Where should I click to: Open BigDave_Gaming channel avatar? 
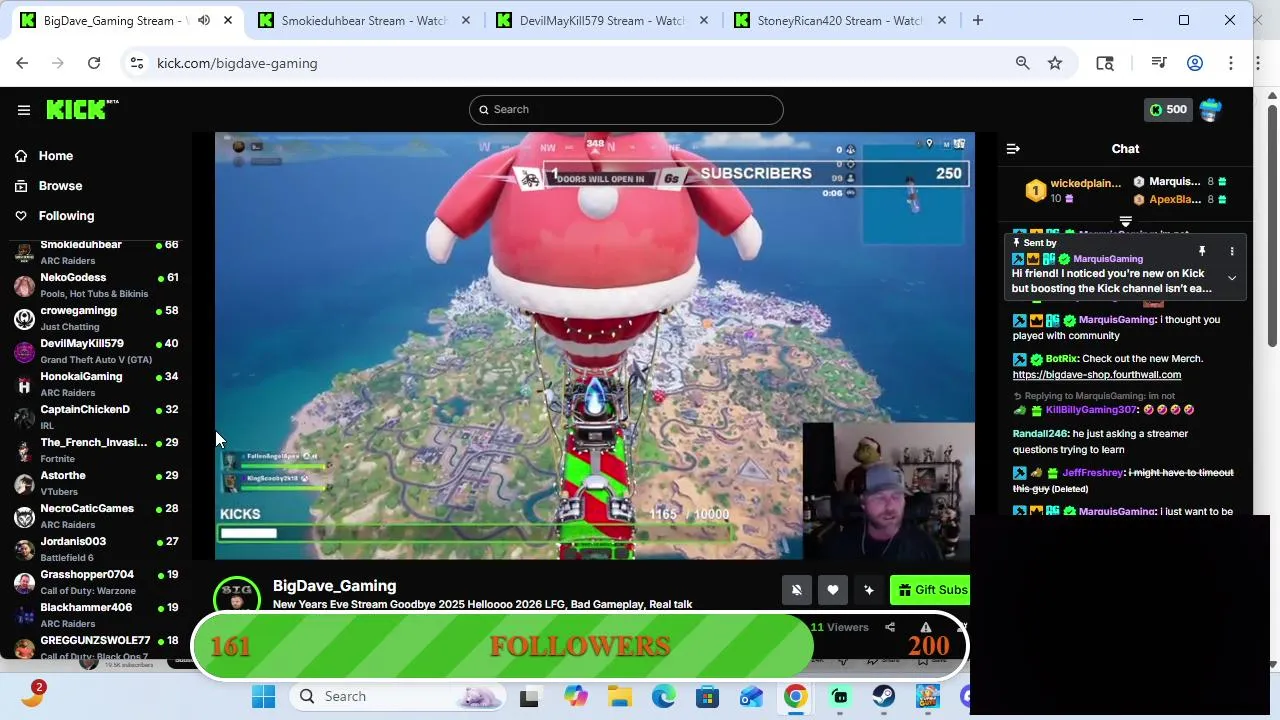pos(237,597)
